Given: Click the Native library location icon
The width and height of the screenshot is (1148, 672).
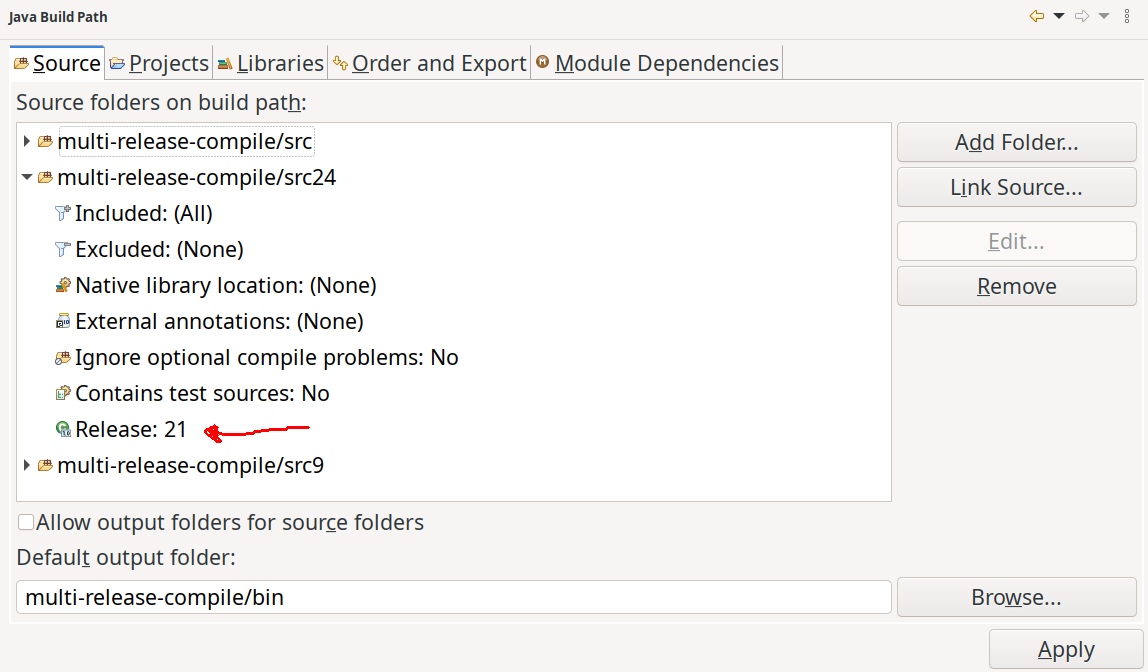Looking at the screenshot, I should pos(63,285).
